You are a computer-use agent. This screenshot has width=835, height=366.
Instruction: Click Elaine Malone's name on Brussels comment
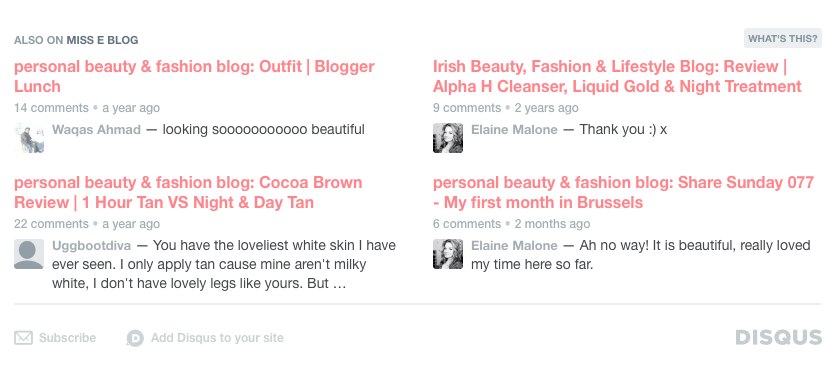pyautogui.click(x=514, y=246)
